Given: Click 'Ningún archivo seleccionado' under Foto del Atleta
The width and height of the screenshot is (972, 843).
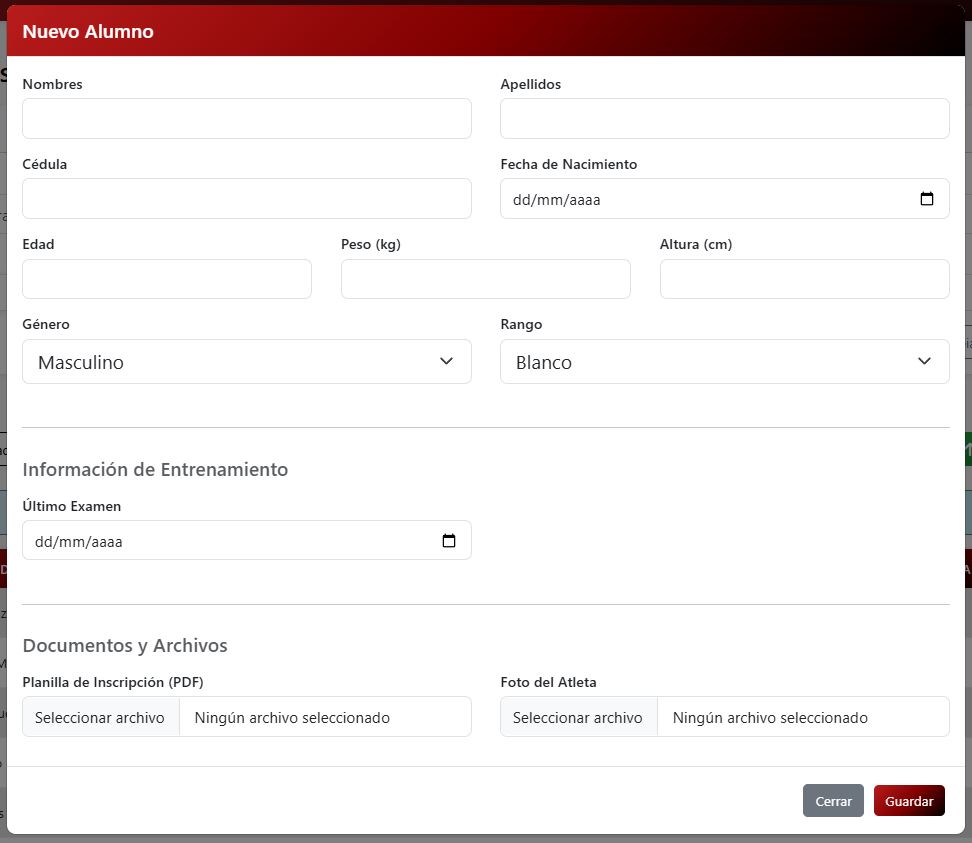Looking at the screenshot, I should pyautogui.click(x=770, y=718).
